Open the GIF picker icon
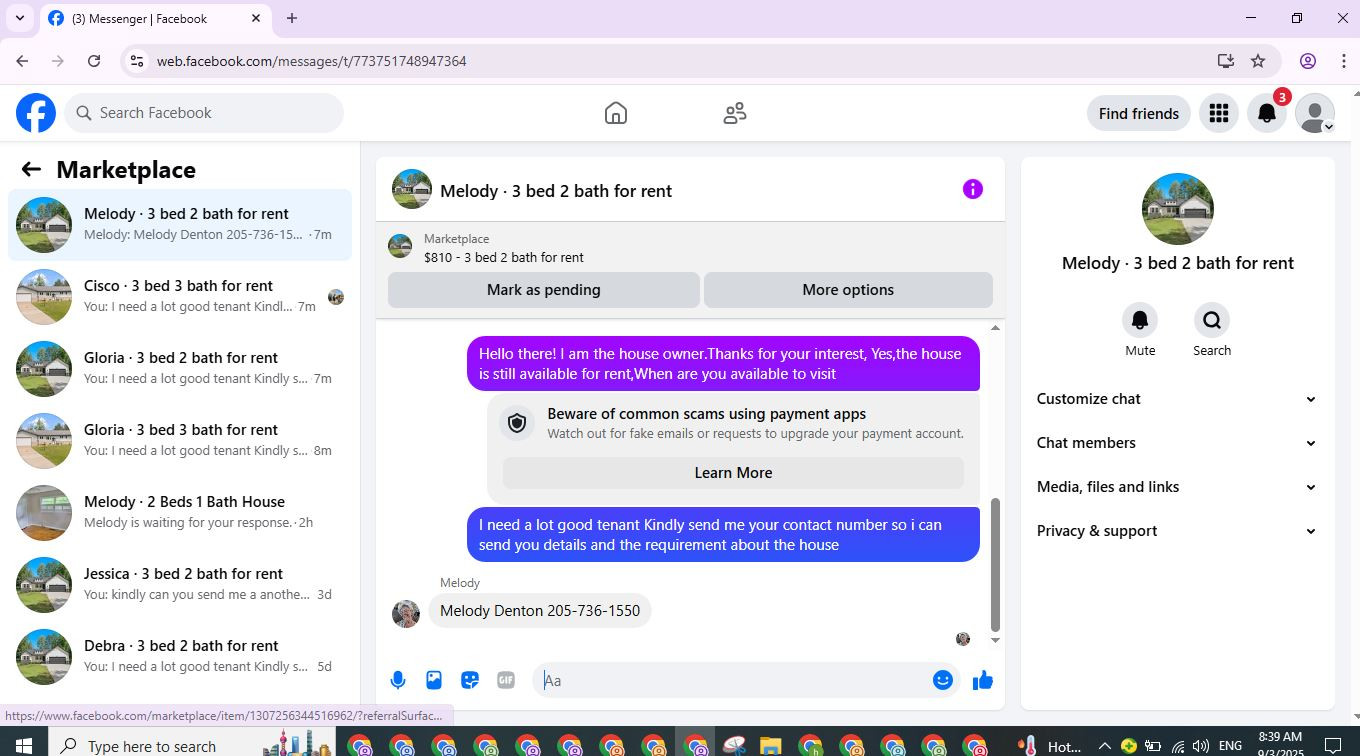 click(x=506, y=680)
